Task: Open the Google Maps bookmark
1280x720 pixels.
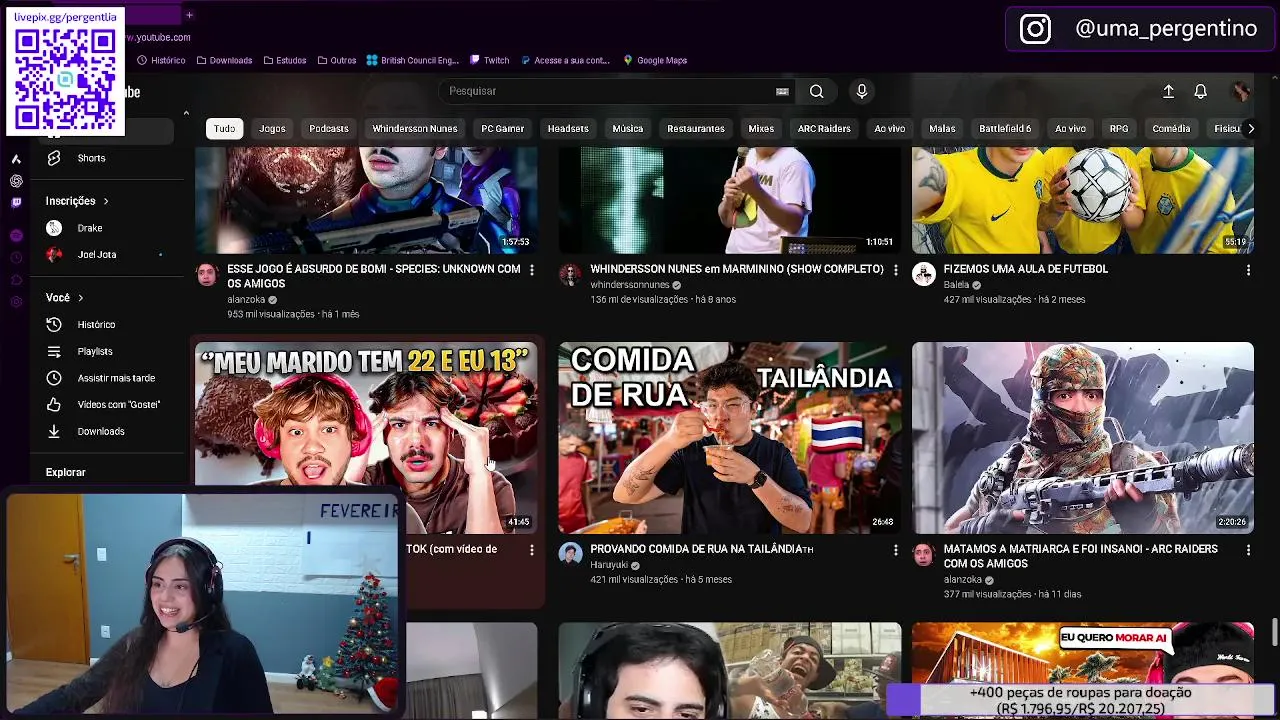Action: (x=655, y=60)
